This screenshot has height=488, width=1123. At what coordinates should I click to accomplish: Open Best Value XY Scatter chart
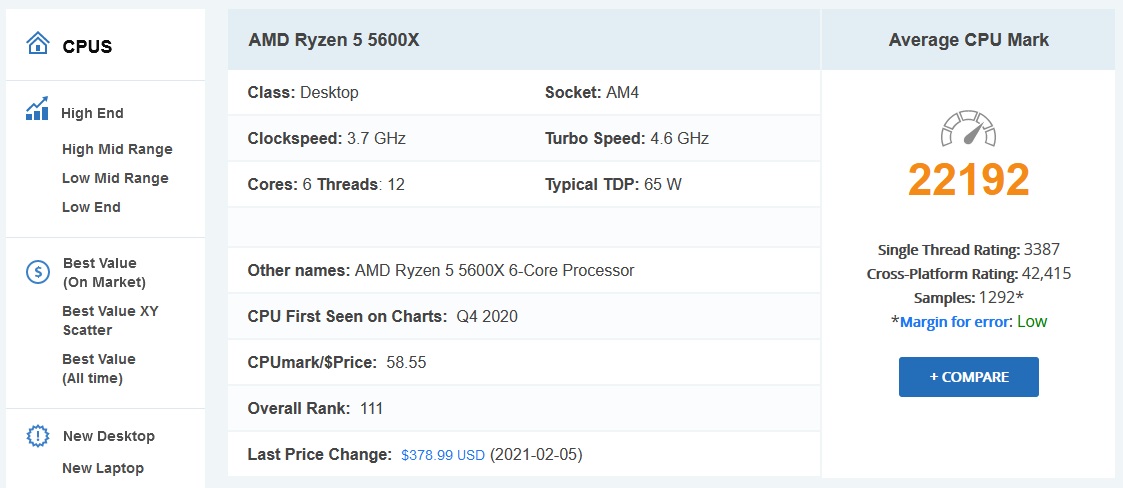tap(110, 320)
